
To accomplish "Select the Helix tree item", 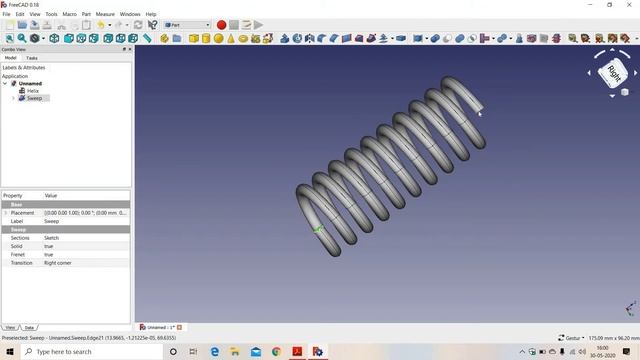I will [x=33, y=91].
